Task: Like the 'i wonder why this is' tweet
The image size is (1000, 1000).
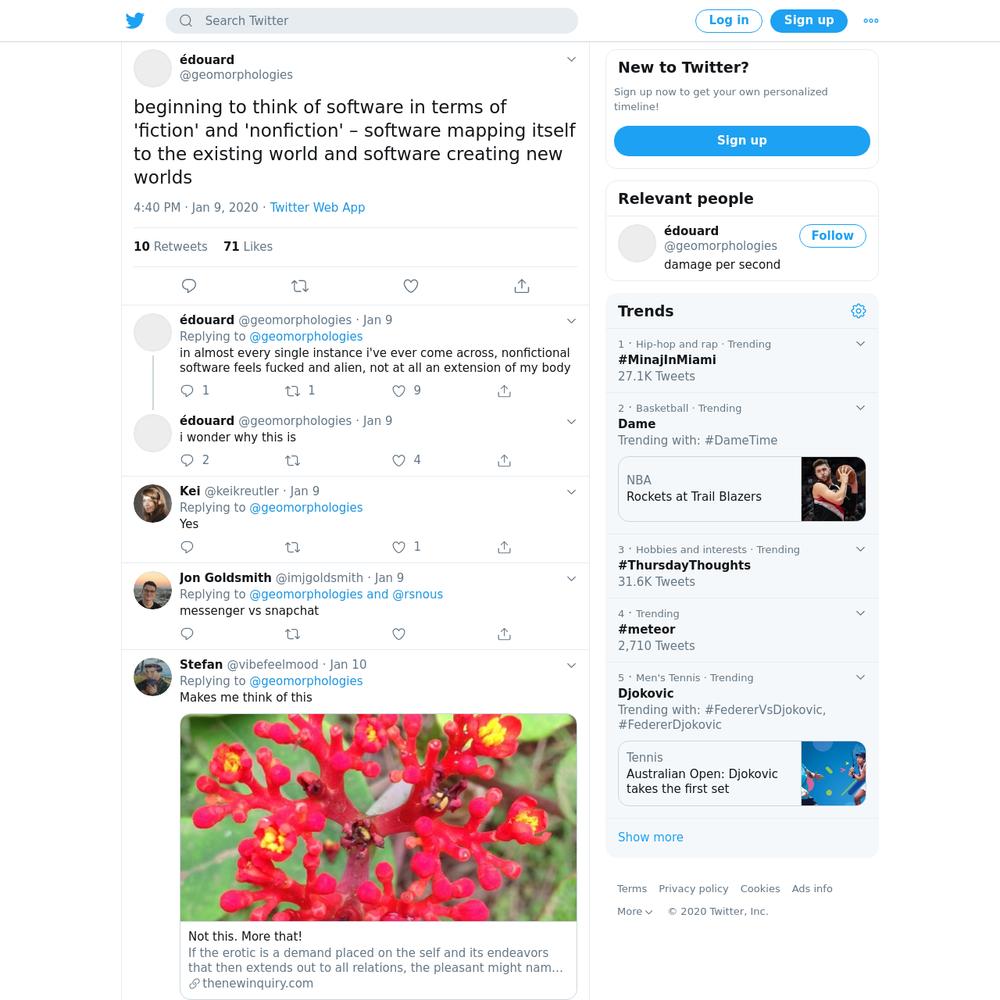Action: point(399,460)
